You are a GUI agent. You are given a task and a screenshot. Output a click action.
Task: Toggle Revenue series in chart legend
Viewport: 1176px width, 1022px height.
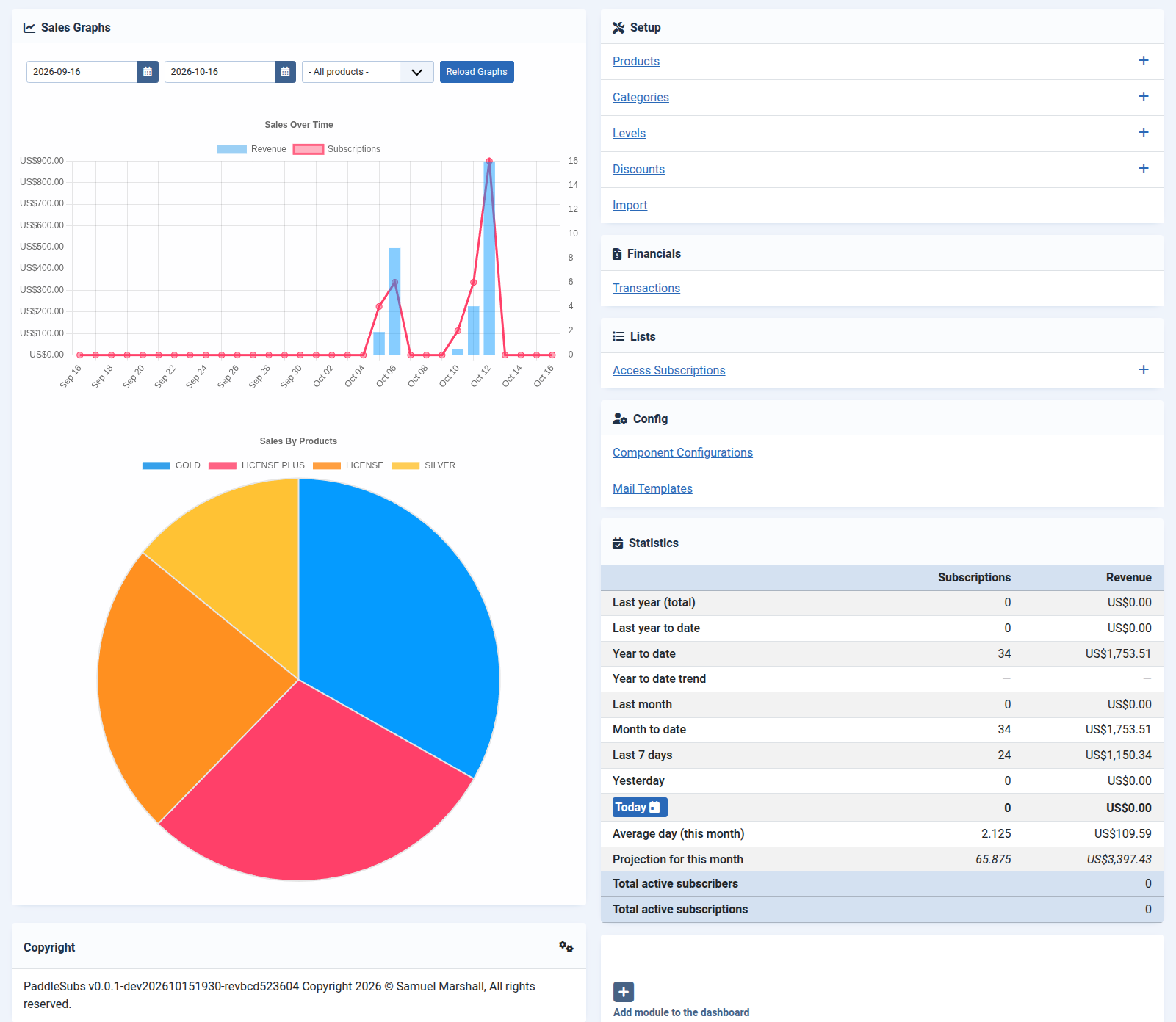click(252, 149)
